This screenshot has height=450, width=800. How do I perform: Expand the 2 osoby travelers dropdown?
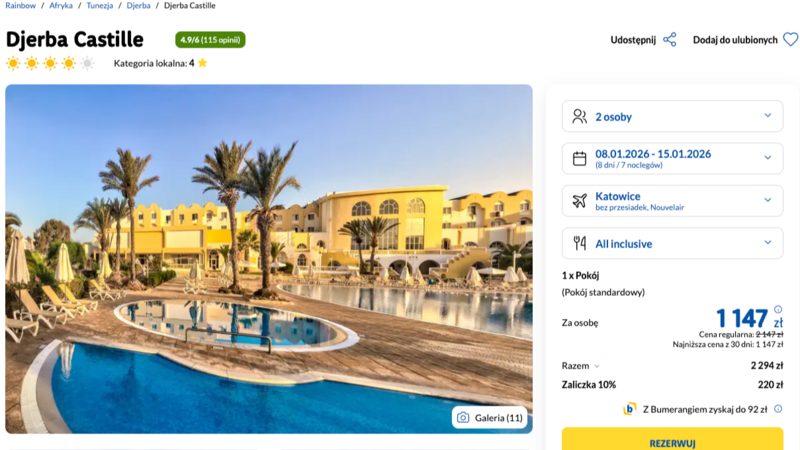tap(672, 116)
